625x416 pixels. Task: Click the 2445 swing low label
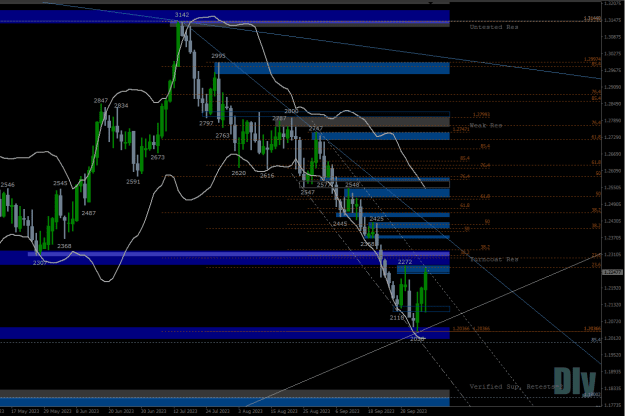coord(340,224)
